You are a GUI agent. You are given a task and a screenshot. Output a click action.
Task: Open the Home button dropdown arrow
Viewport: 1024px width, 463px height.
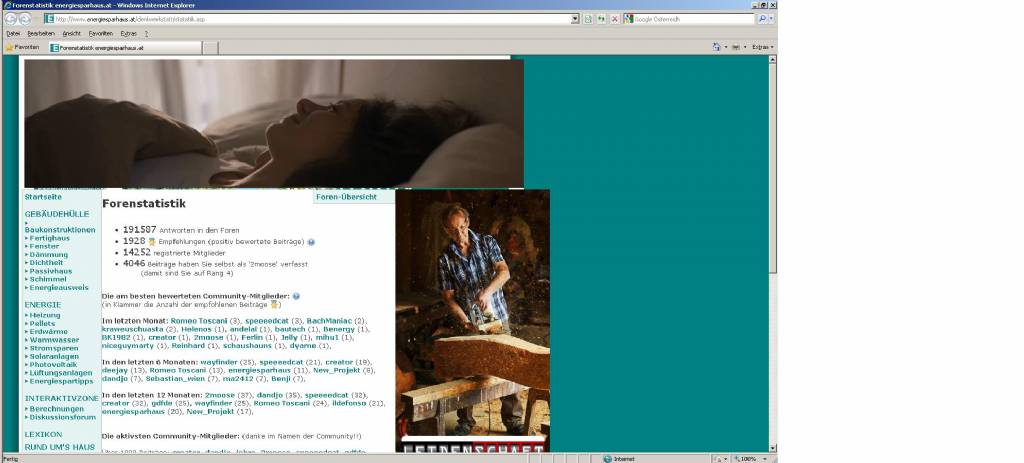pyautogui.click(x=725, y=47)
